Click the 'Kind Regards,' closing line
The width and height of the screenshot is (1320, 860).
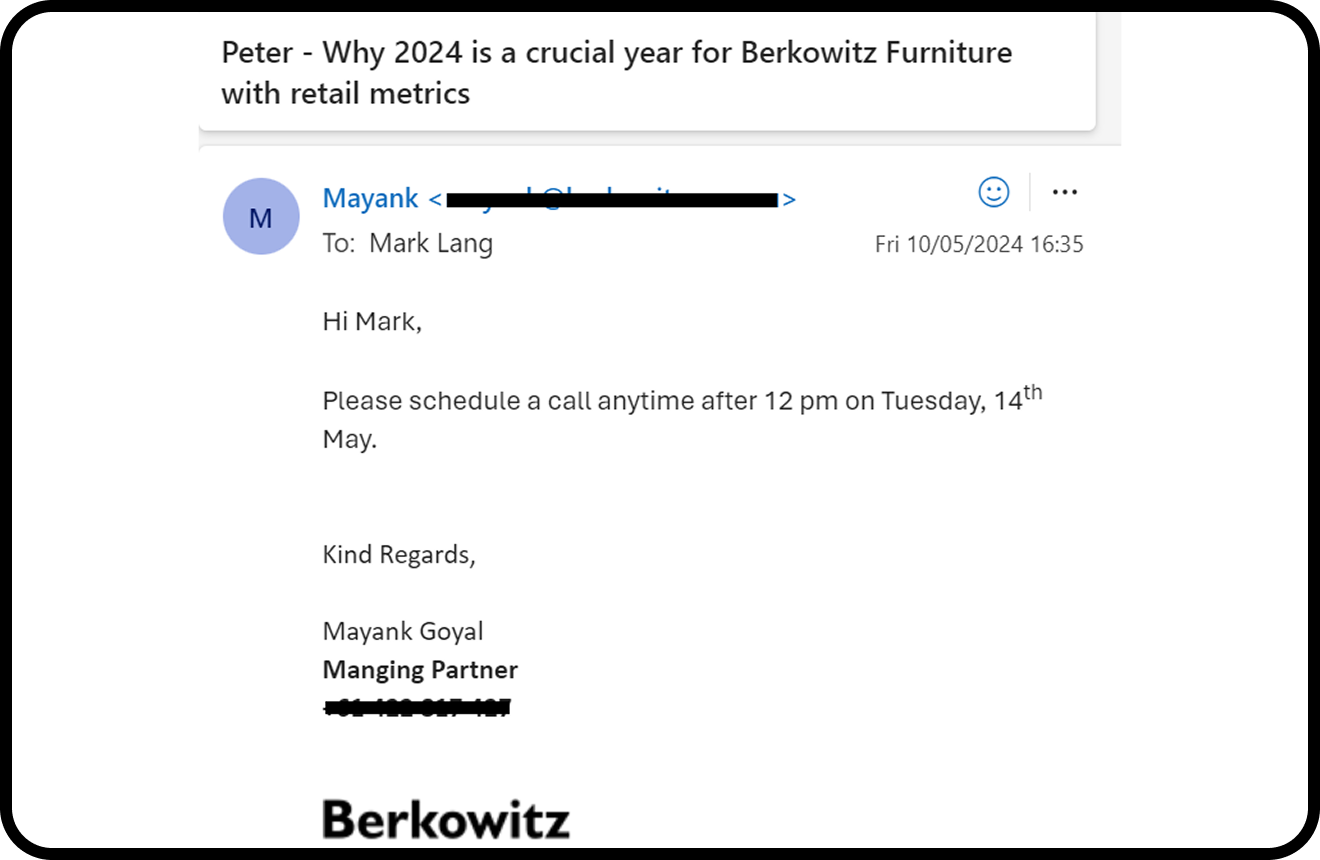click(x=399, y=555)
